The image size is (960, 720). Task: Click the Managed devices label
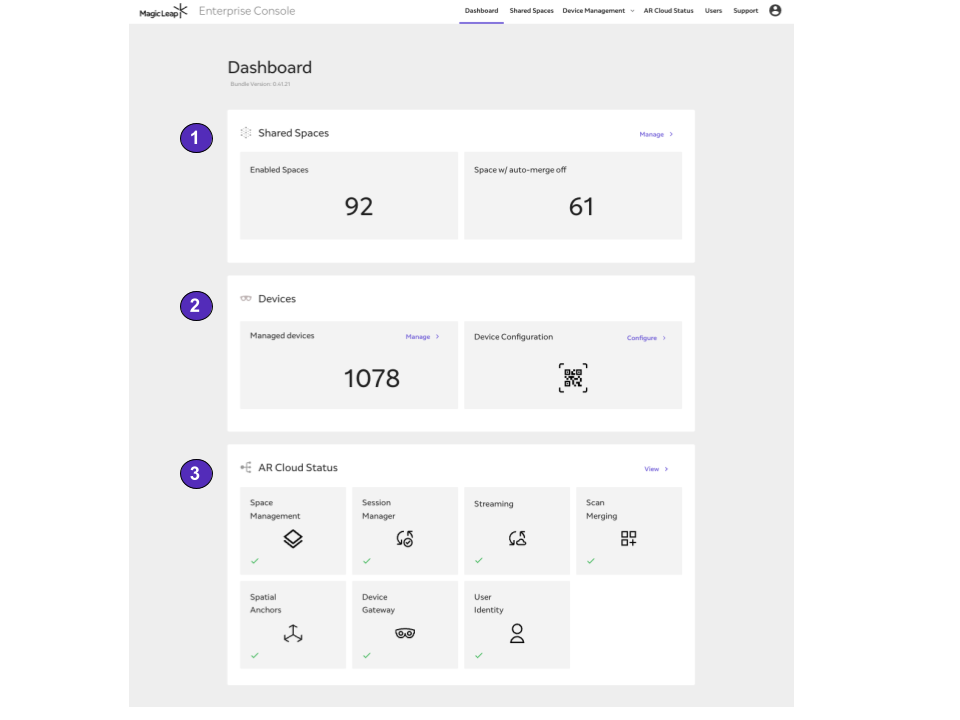(282, 336)
